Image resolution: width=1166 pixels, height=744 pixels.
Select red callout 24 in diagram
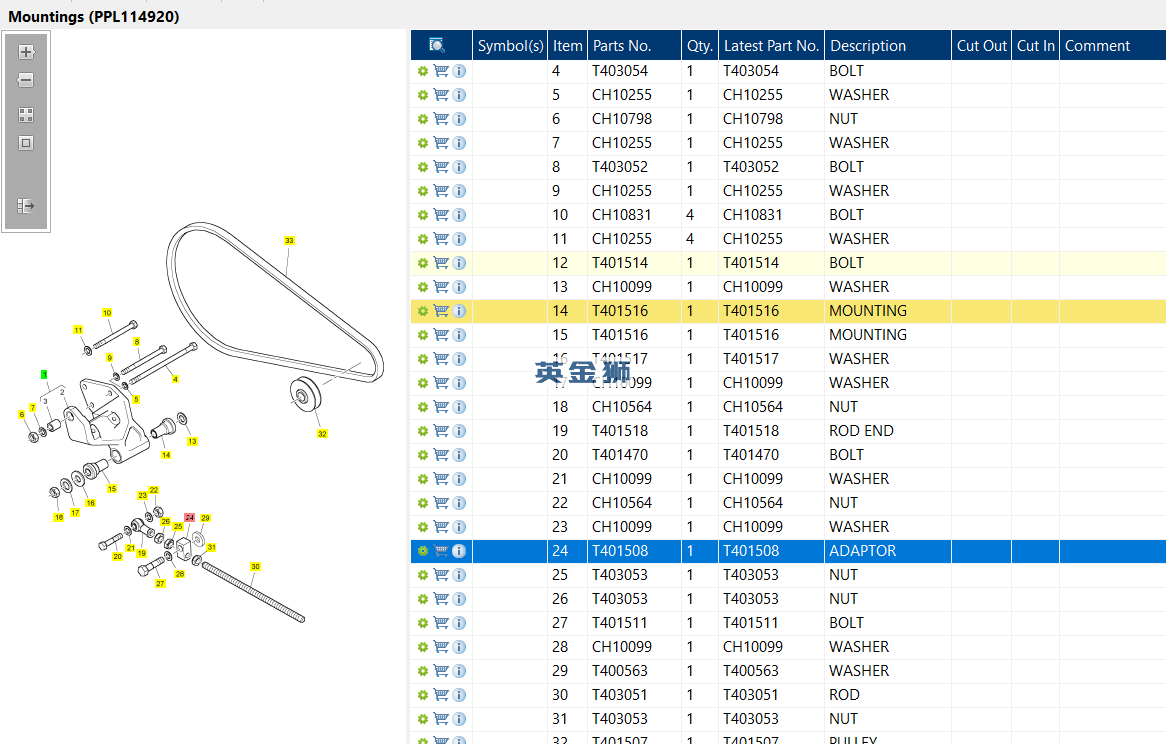pyautogui.click(x=190, y=517)
